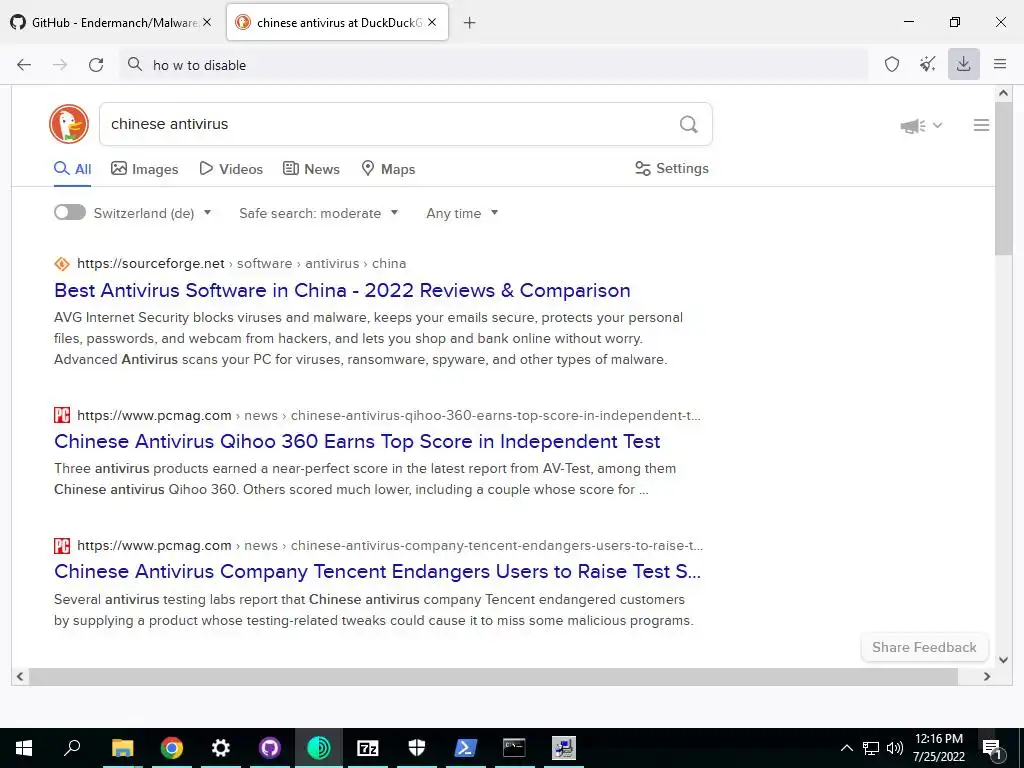Click the sparkle broom icon in toolbar
The width and height of the screenshot is (1024, 768).
tap(927, 64)
